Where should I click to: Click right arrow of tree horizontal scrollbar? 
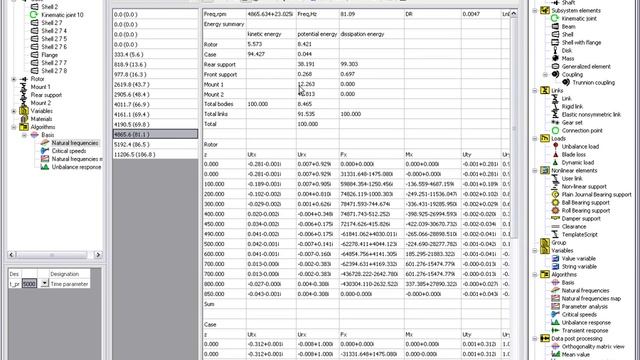click(x=98, y=255)
